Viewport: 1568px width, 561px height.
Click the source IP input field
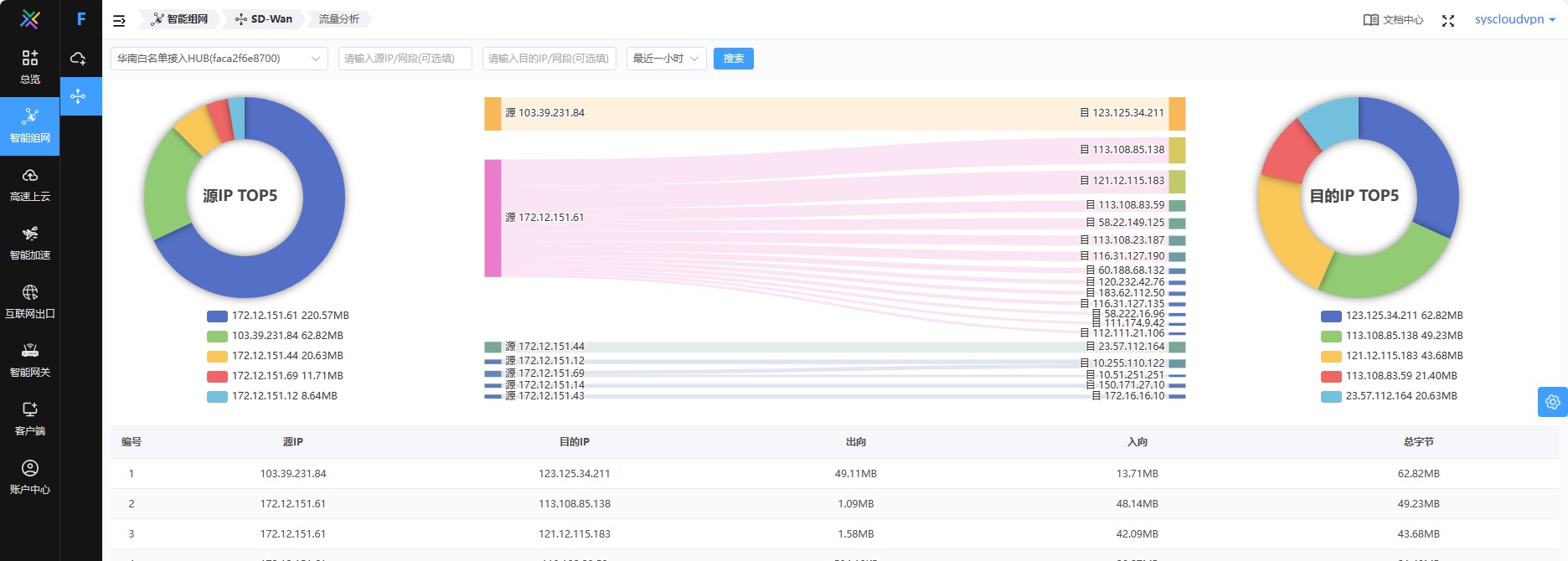405,59
